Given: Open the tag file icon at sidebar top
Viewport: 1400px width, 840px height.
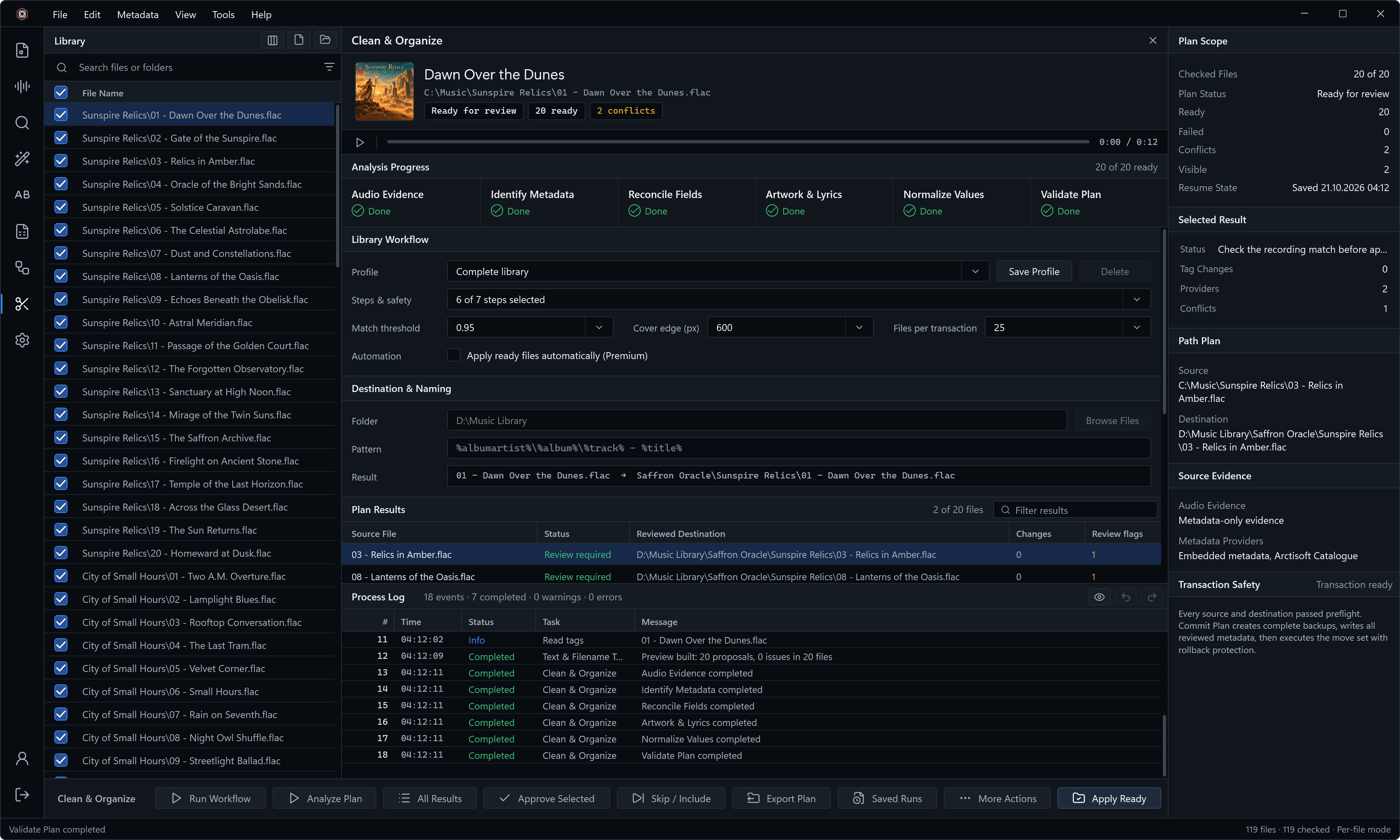Looking at the screenshot, I should [x=22, y=50].
